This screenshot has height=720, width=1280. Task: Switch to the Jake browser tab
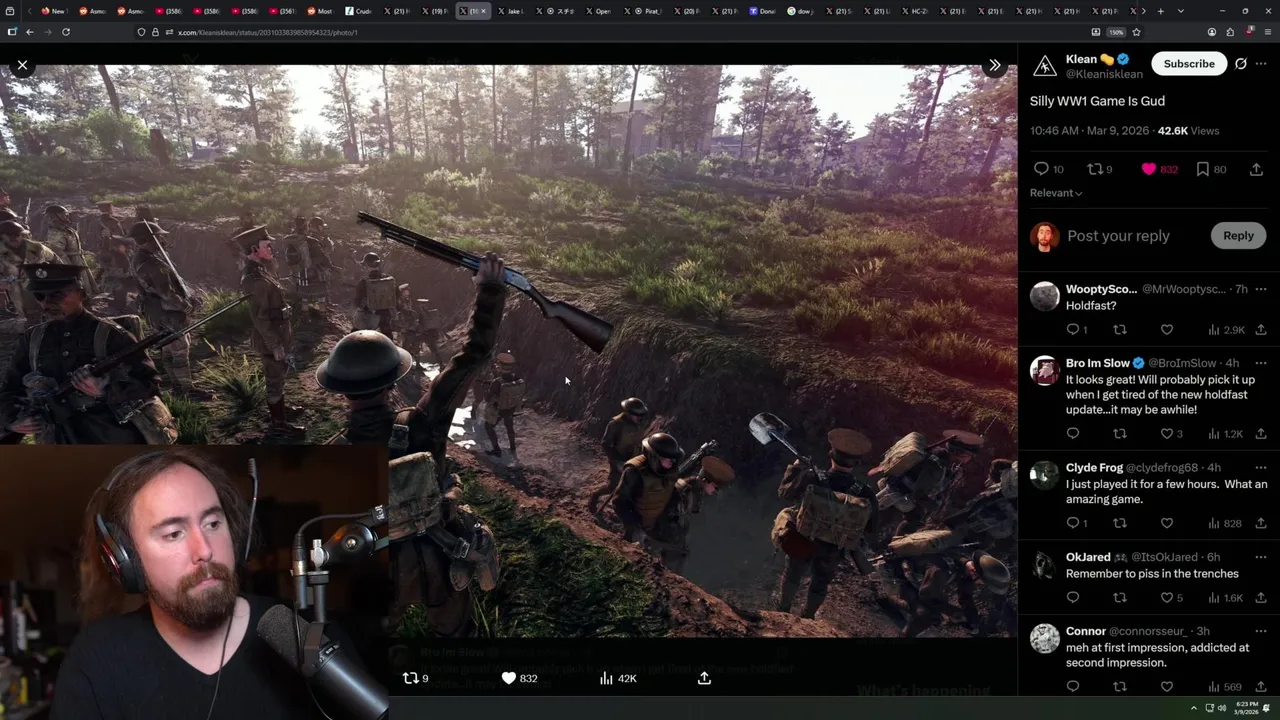point(510,11)
